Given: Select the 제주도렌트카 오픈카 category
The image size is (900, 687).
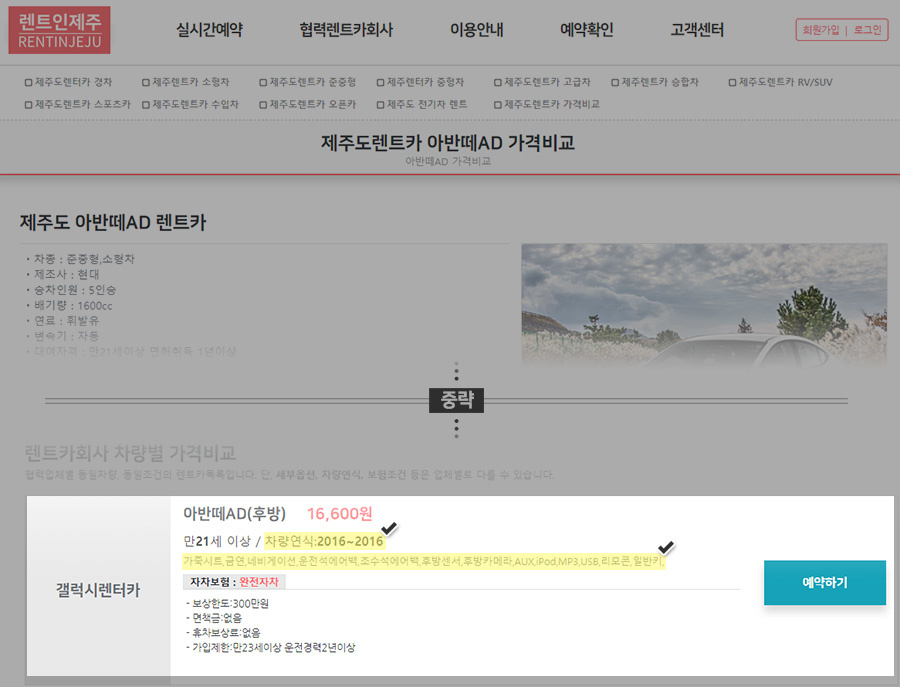Looking at the screenshot, I should pos(308,104).
